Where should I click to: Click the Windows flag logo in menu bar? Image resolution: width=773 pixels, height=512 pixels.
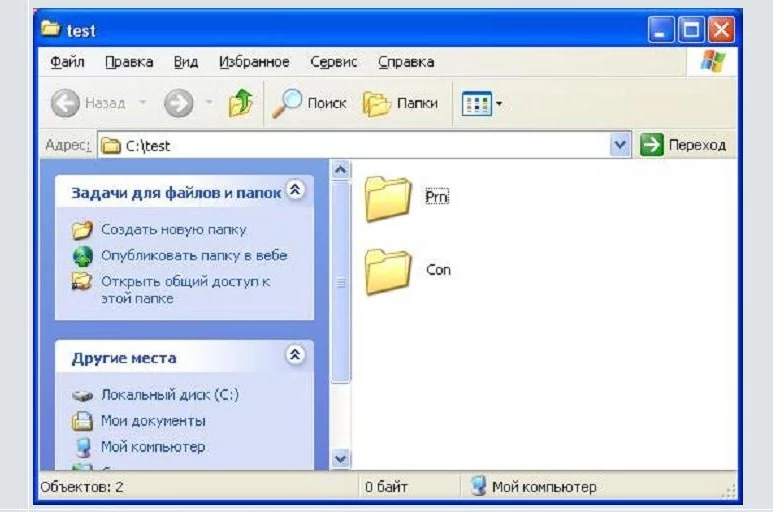(x=713, y=61)
